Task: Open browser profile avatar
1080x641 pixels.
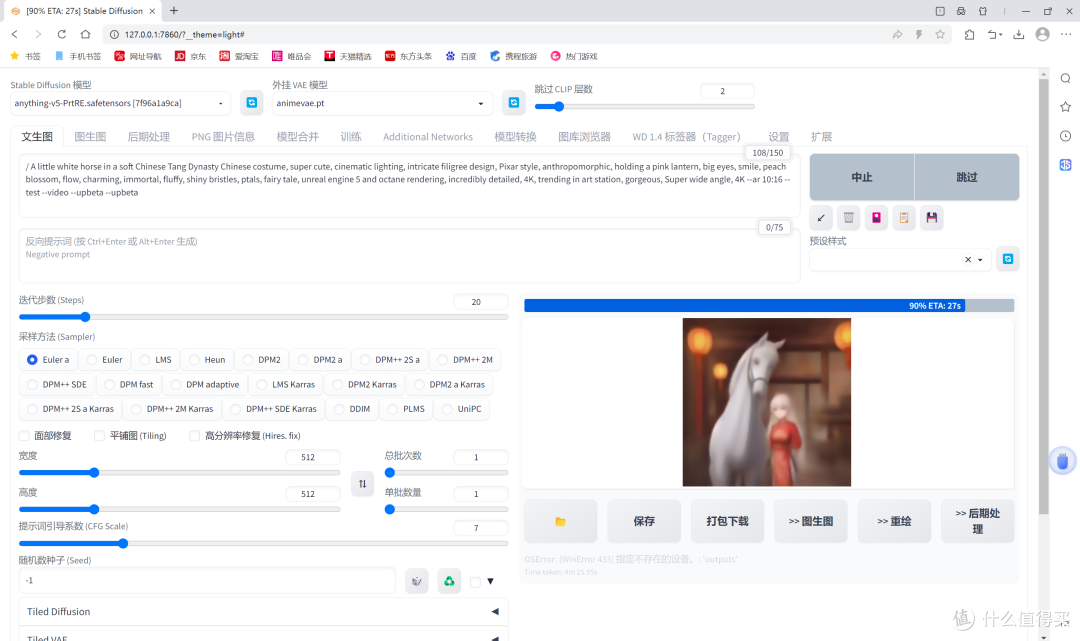Action: point(1042,34)
